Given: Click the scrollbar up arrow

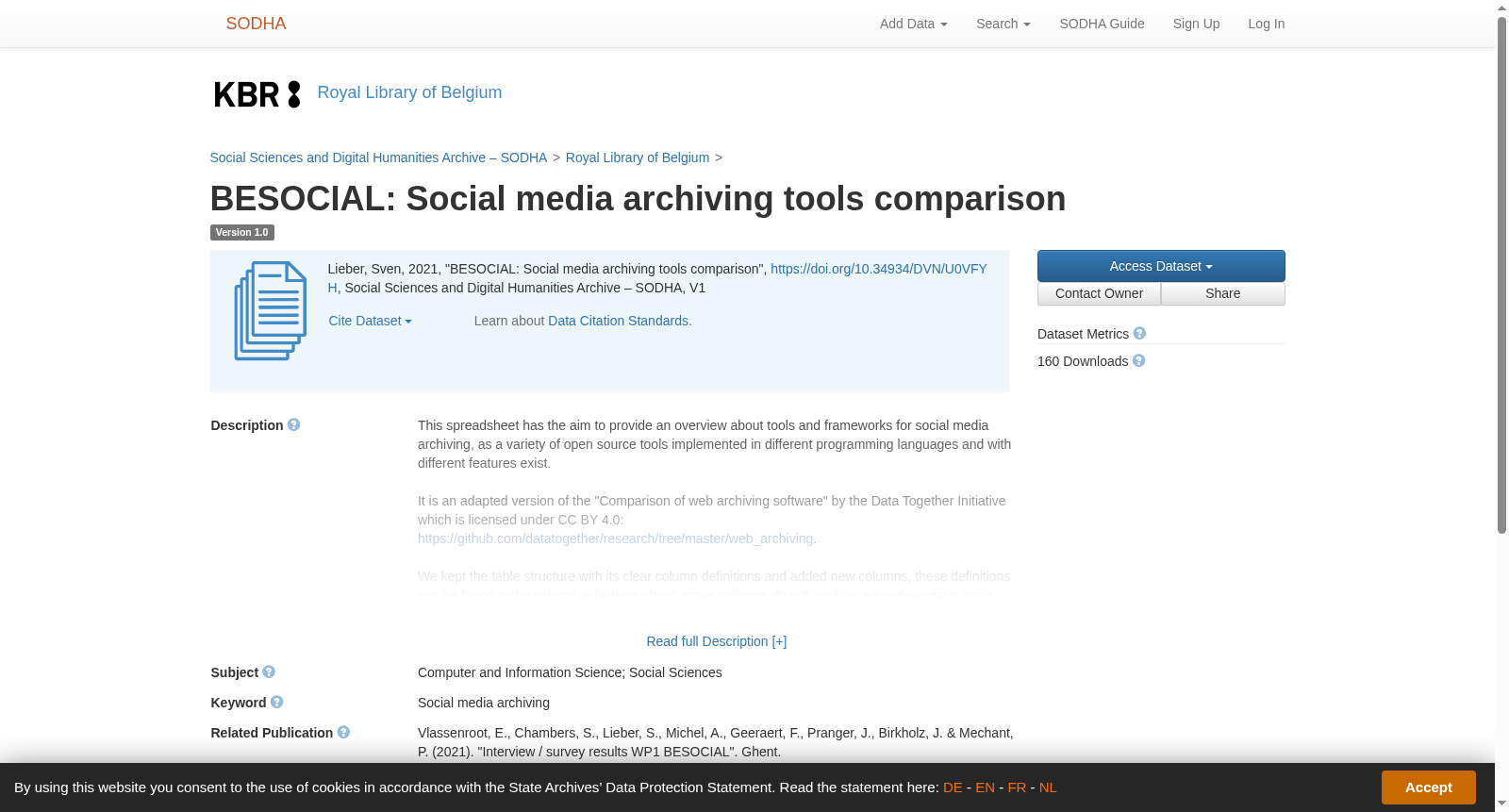Looking at the screenshot, I should 1501,8.
